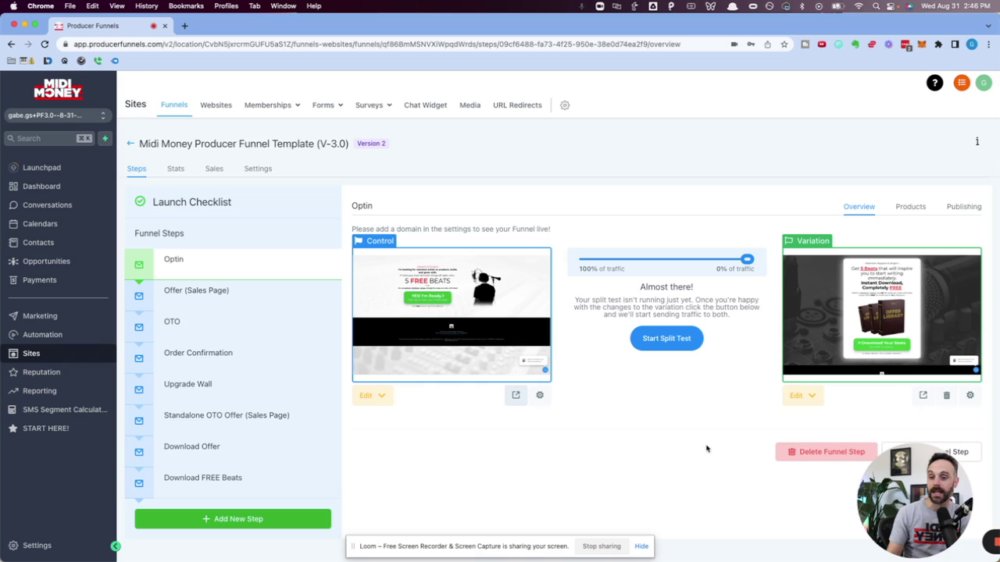1000x562 pixels.
Task: Open the funnel Settings tab
Action: coord(258,169)
